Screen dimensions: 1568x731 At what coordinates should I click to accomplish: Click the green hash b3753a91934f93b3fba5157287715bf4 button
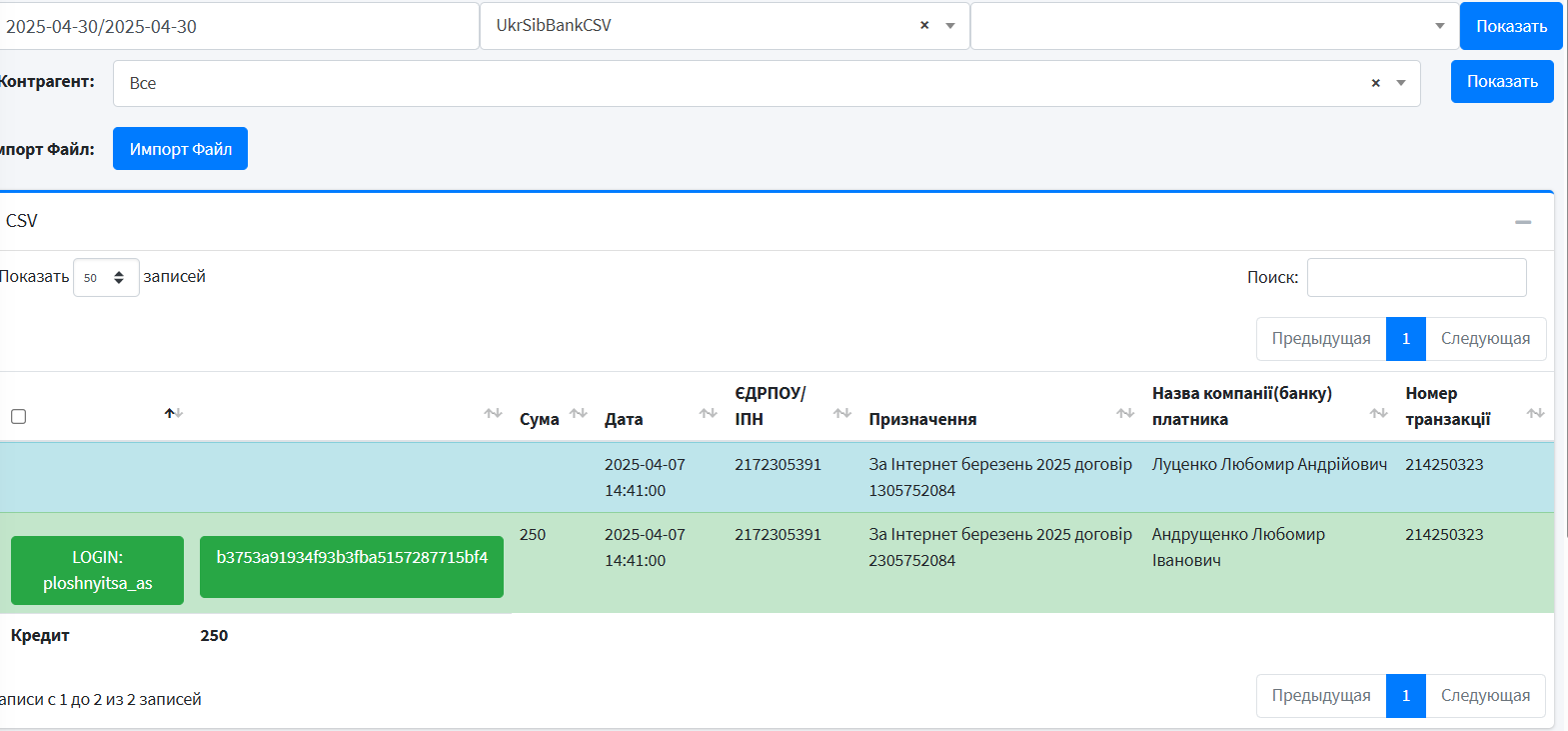352,567
